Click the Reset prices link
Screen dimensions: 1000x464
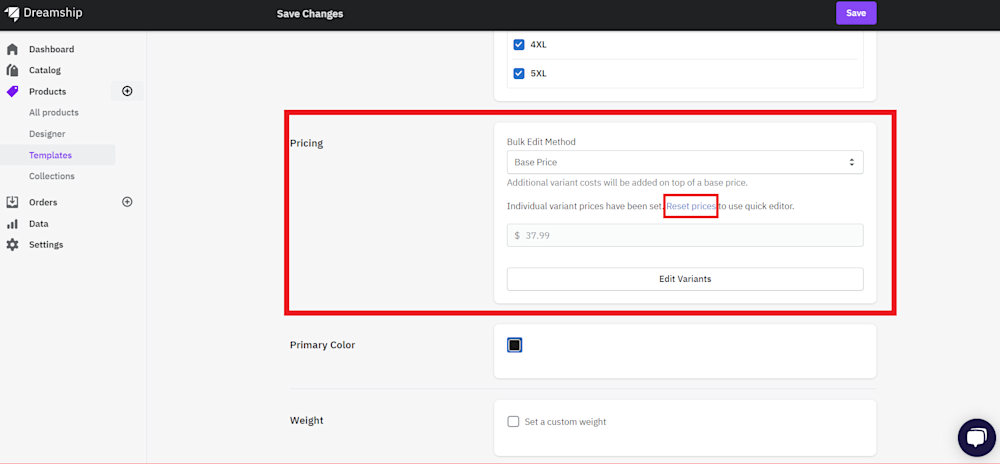[x=691, y=207]
